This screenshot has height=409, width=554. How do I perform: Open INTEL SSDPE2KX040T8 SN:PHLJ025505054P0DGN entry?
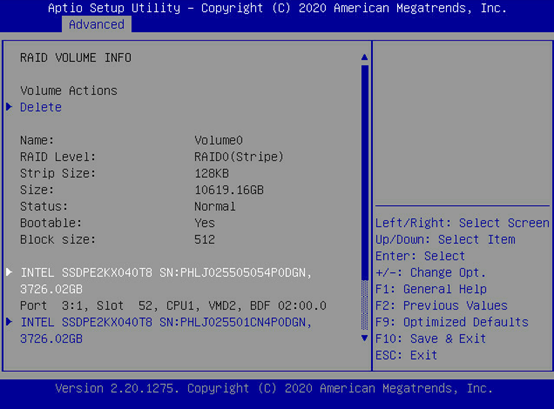click(x=166, y=281)
